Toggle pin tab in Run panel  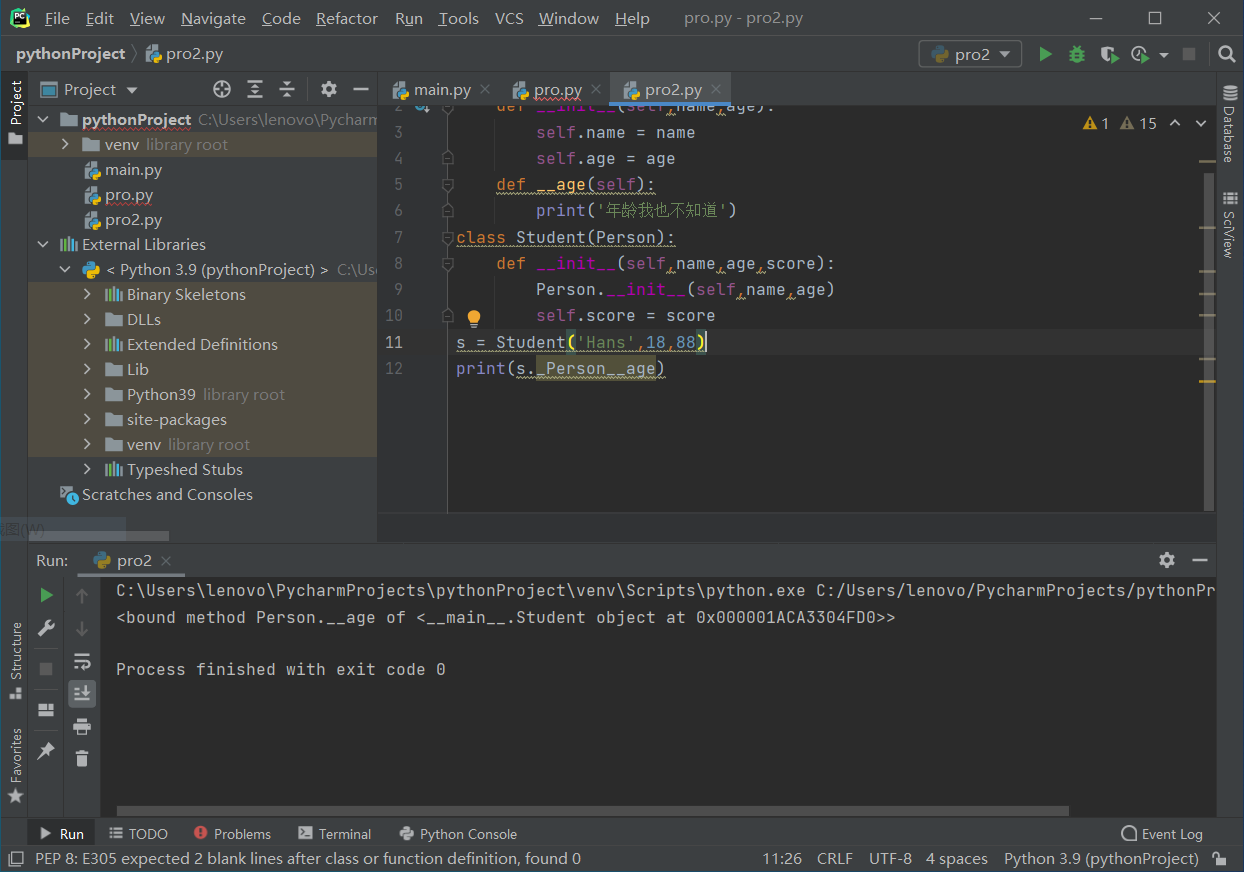point(46,750)
